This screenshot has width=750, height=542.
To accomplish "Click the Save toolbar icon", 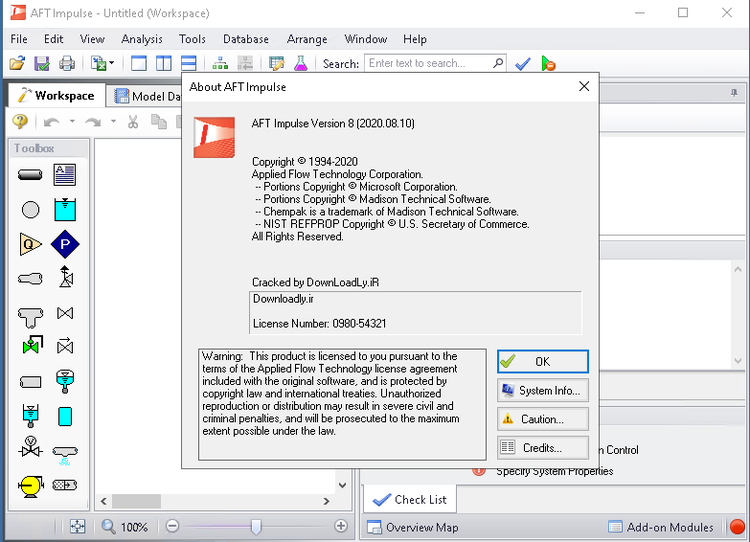I will pos(42,63).
